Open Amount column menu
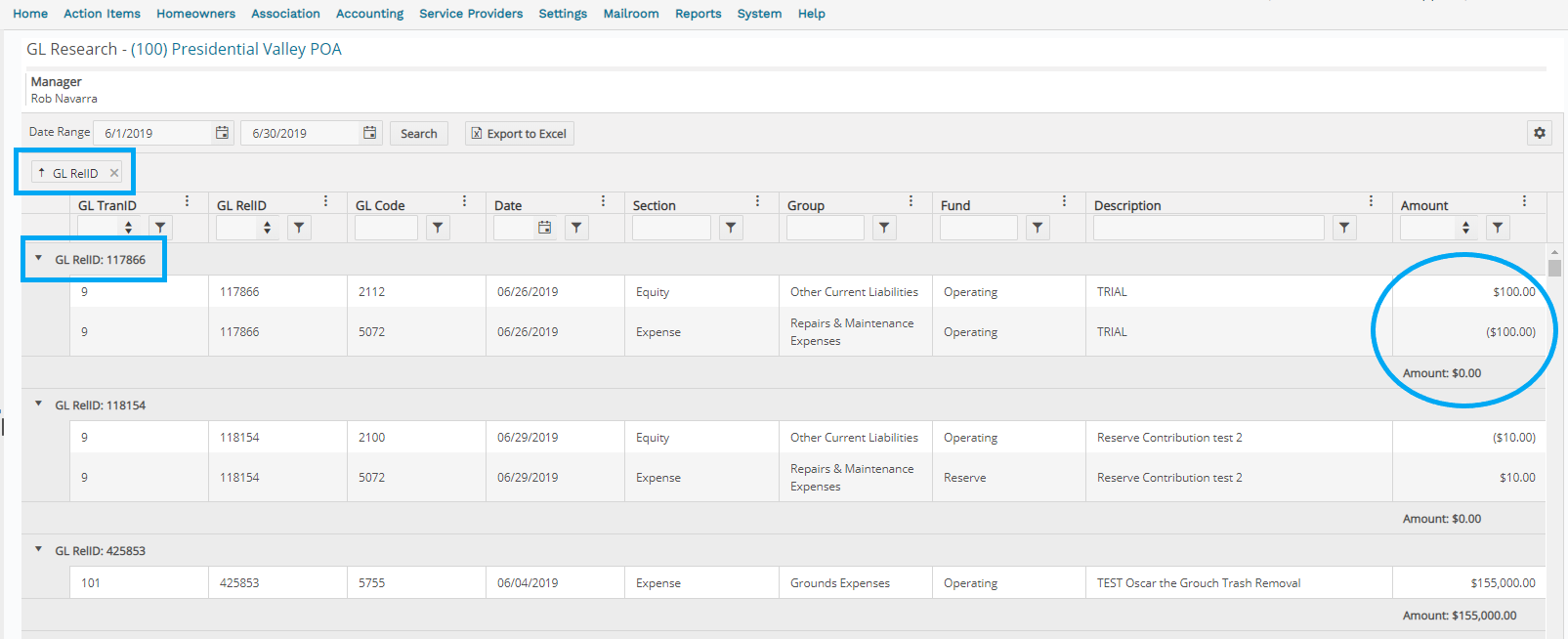1568x639 pixels. pos(1524,201)
